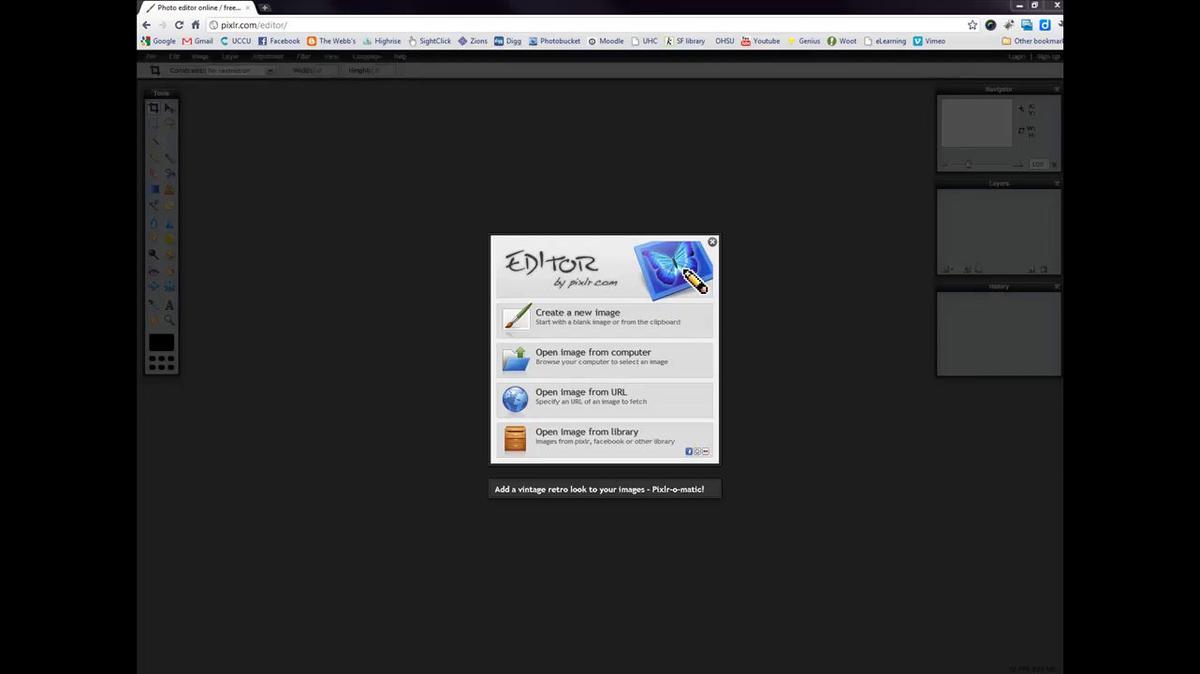Open the Filter menu
The image size is (1200, 674).
[303, 57]
